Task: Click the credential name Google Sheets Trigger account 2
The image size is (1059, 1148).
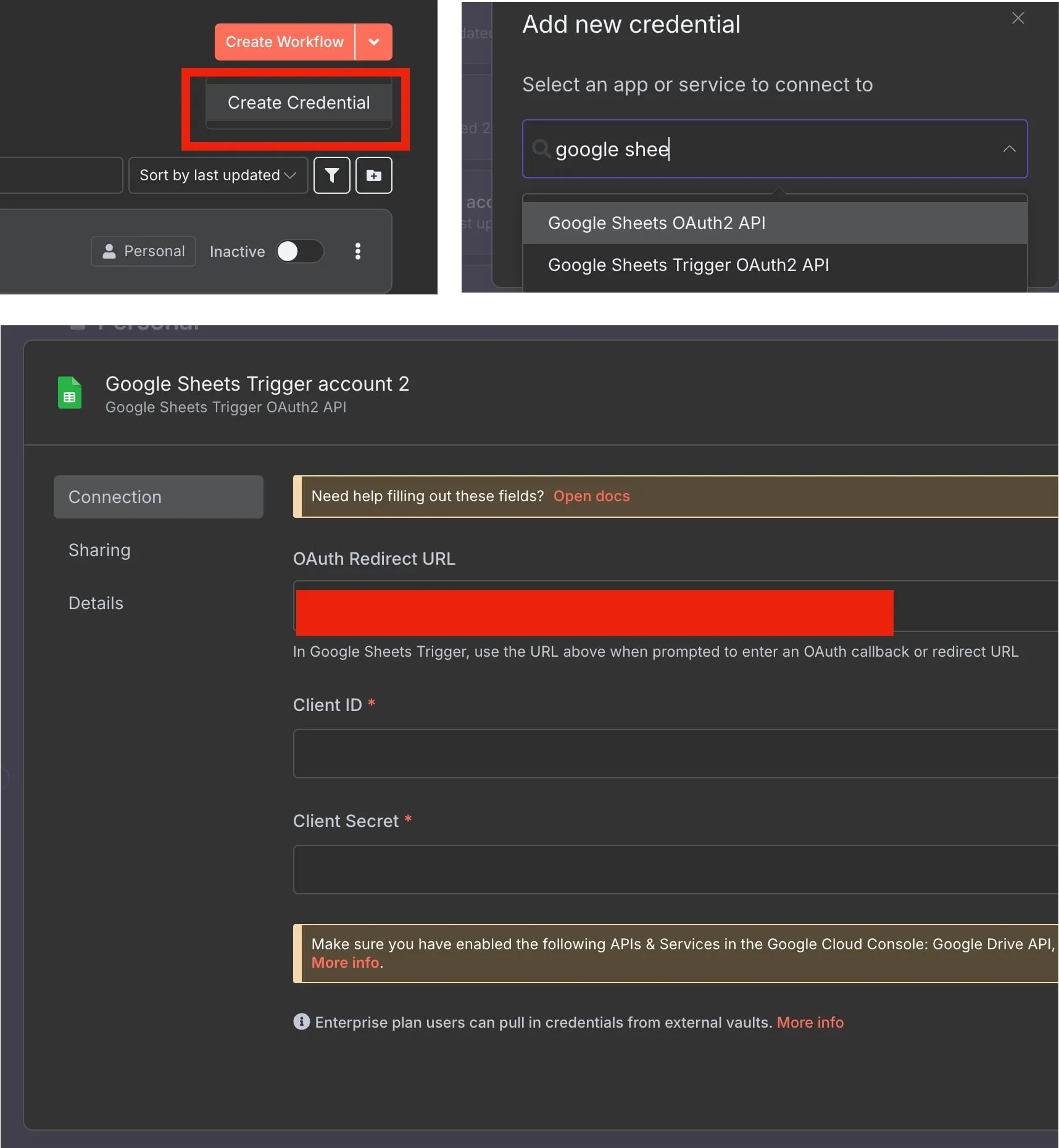Action: point(257,384)
